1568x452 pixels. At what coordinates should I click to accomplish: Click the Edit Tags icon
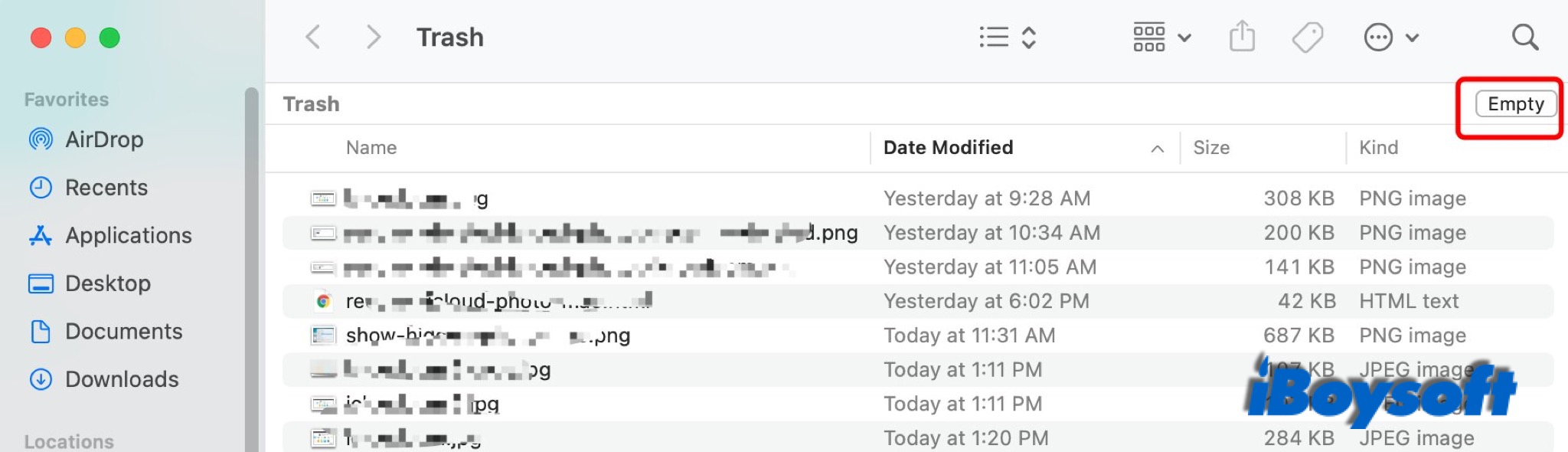(1308, 37)
